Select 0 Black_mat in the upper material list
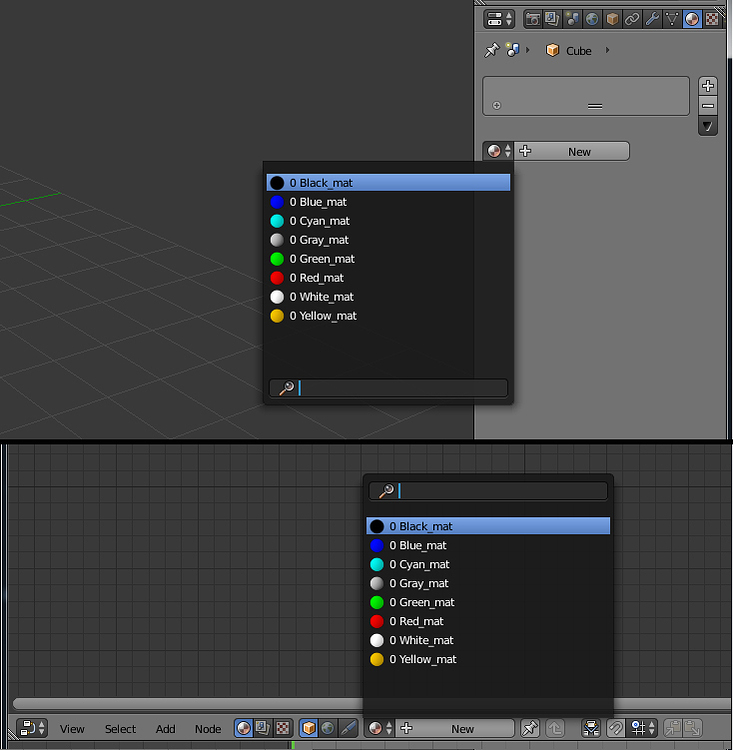 pyautogui.click(x=389, y=183)
